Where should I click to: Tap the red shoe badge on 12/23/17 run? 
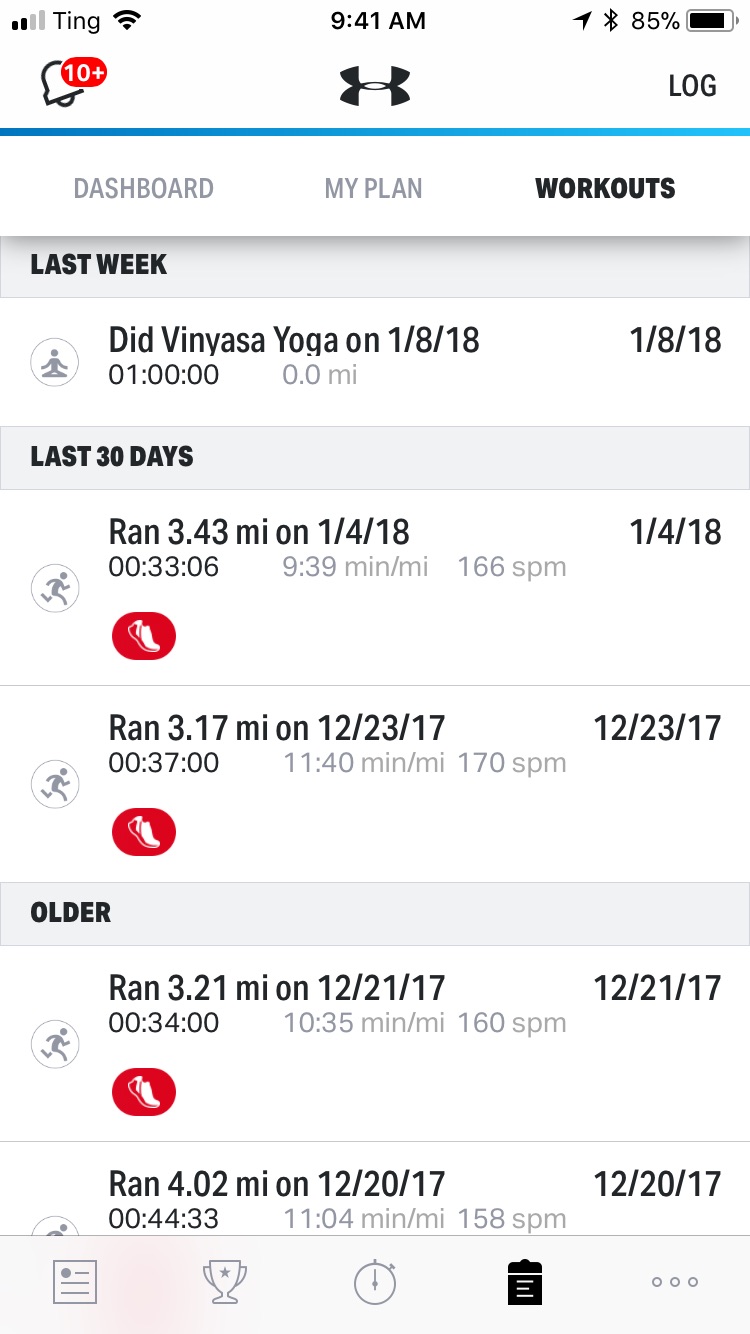(144, 833)
